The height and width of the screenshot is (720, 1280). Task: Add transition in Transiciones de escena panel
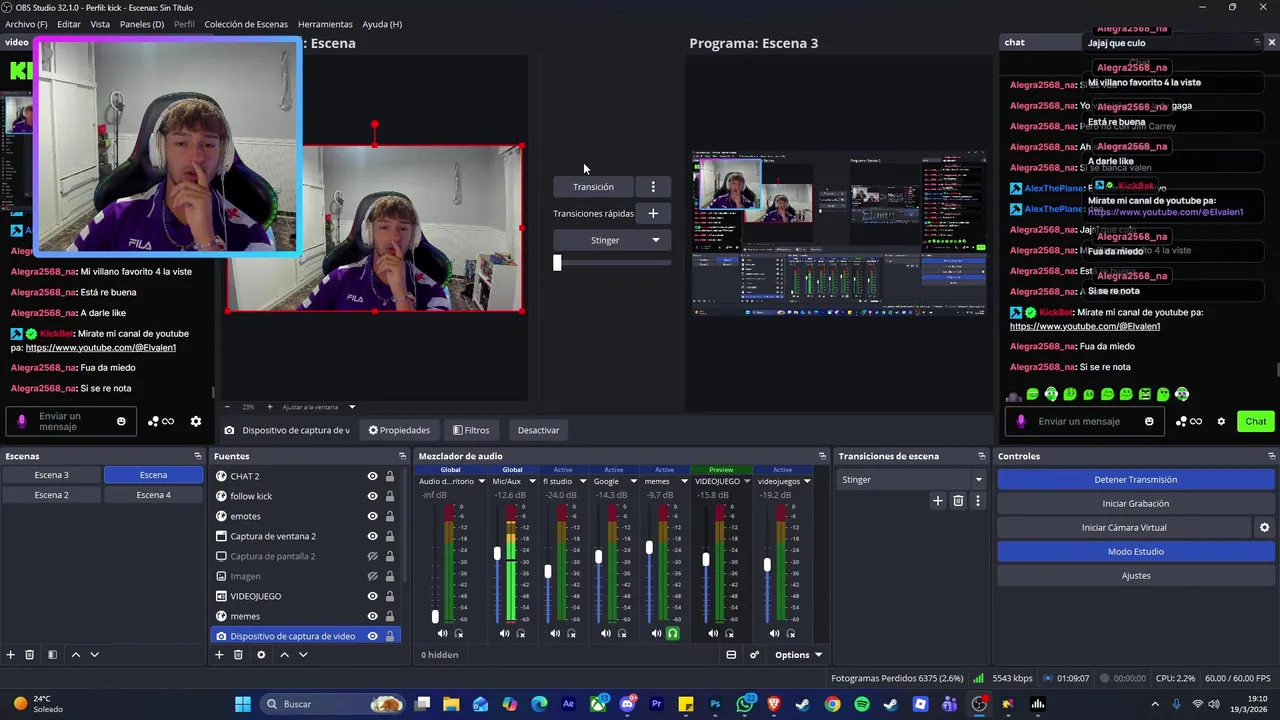(x=937, y=501)
